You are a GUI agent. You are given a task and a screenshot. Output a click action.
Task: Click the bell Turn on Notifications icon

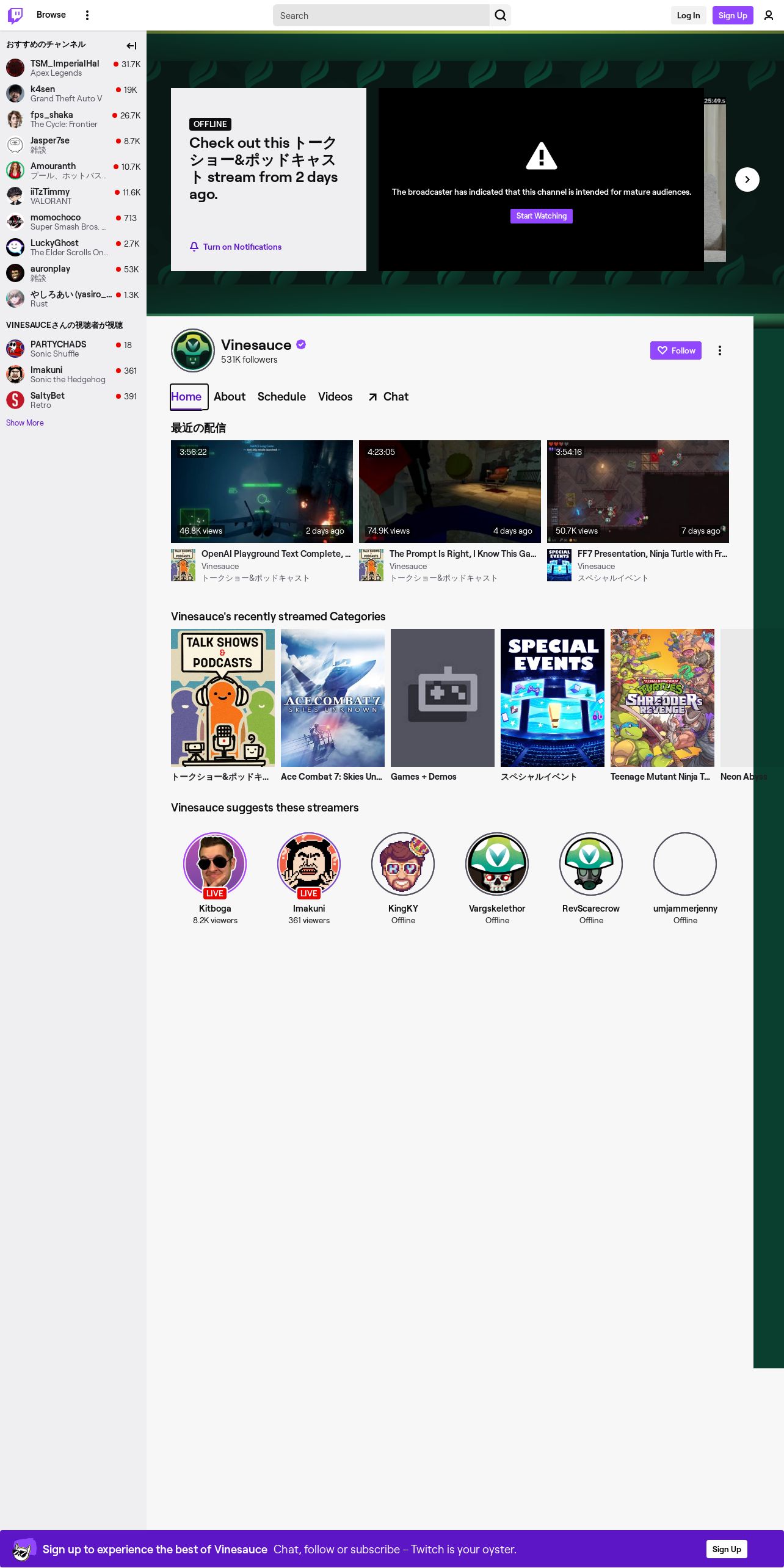click(x=194, y=247)
